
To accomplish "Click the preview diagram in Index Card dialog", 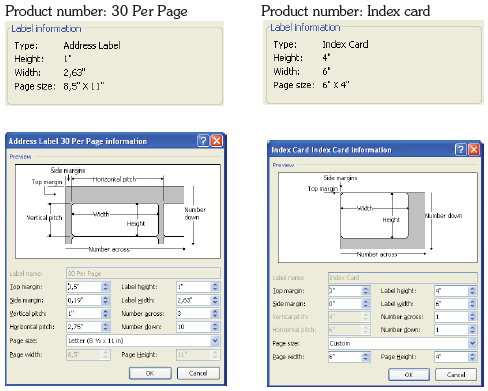I will click(x=378, y=217).
